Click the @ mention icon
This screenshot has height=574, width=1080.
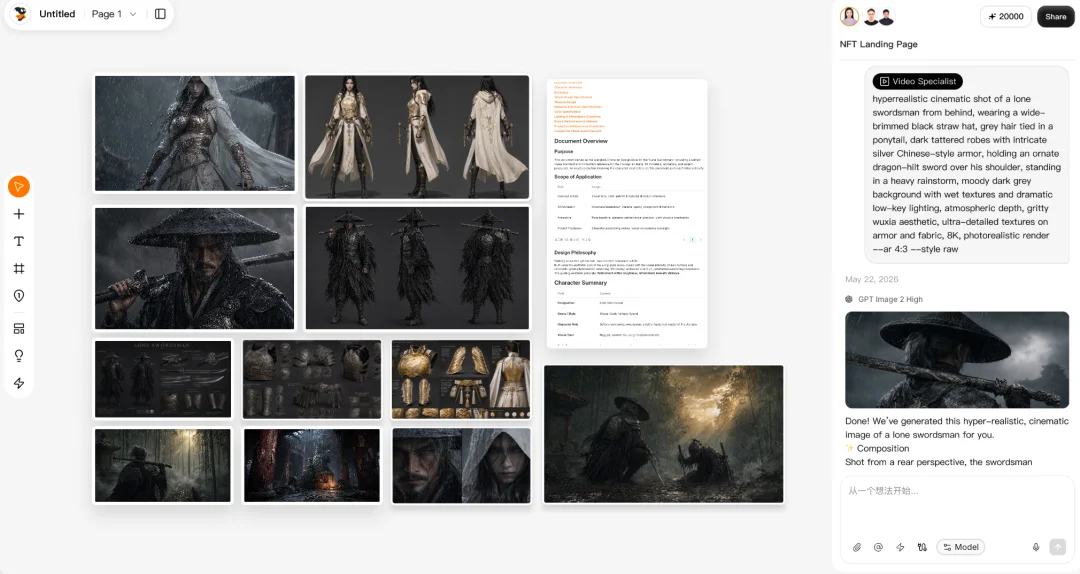(x=878, y=547)
